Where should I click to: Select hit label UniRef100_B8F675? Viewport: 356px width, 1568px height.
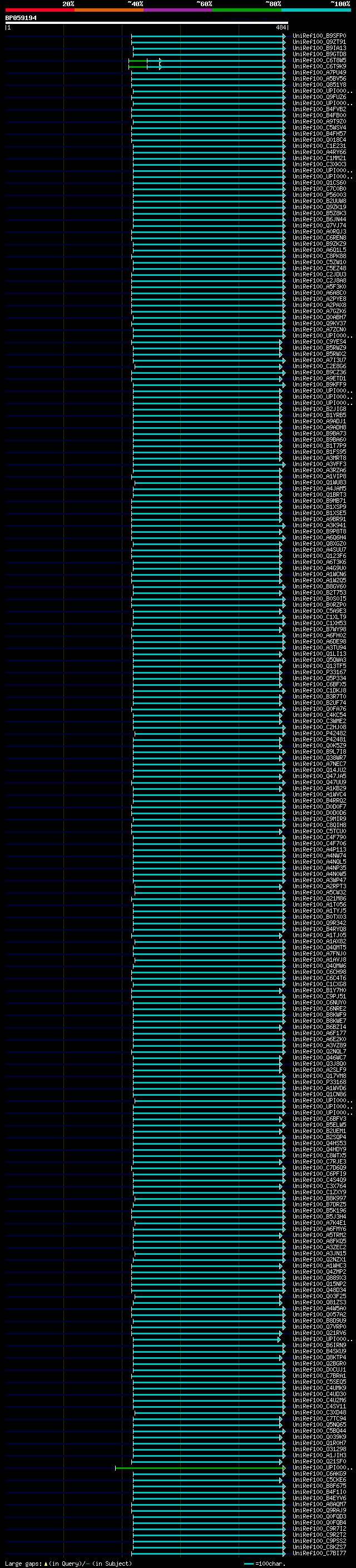[x=319, y=1486]
